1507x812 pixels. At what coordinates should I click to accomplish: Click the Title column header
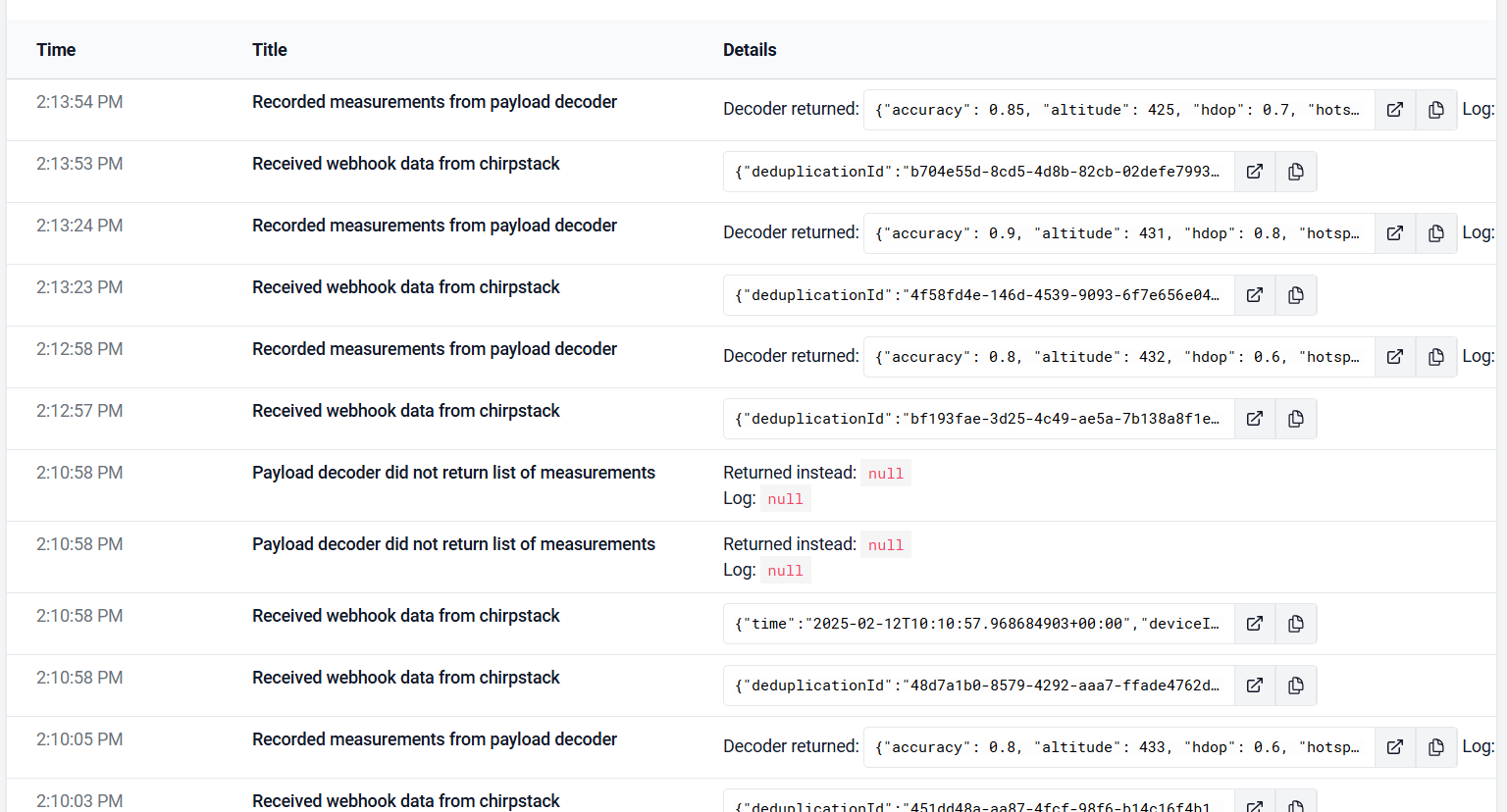[269, 50]
